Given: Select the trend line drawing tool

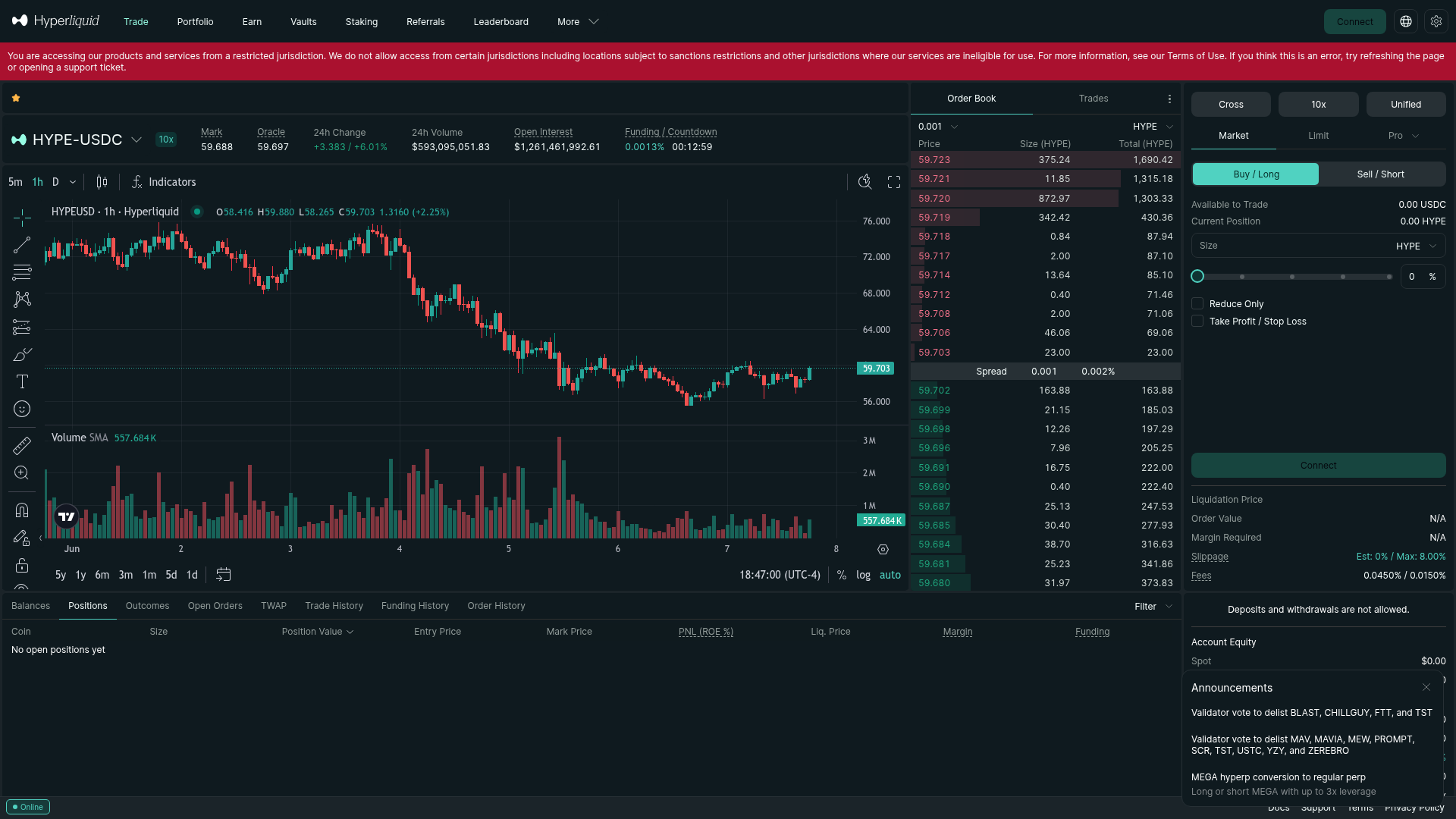Looking at the screenshot, I should tap(22, 245).
